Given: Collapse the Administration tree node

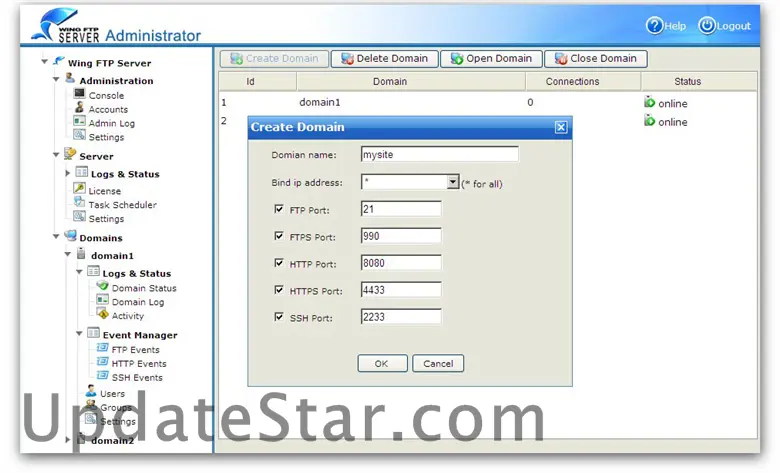Looking at the screenshot, I should click(56, 80).
